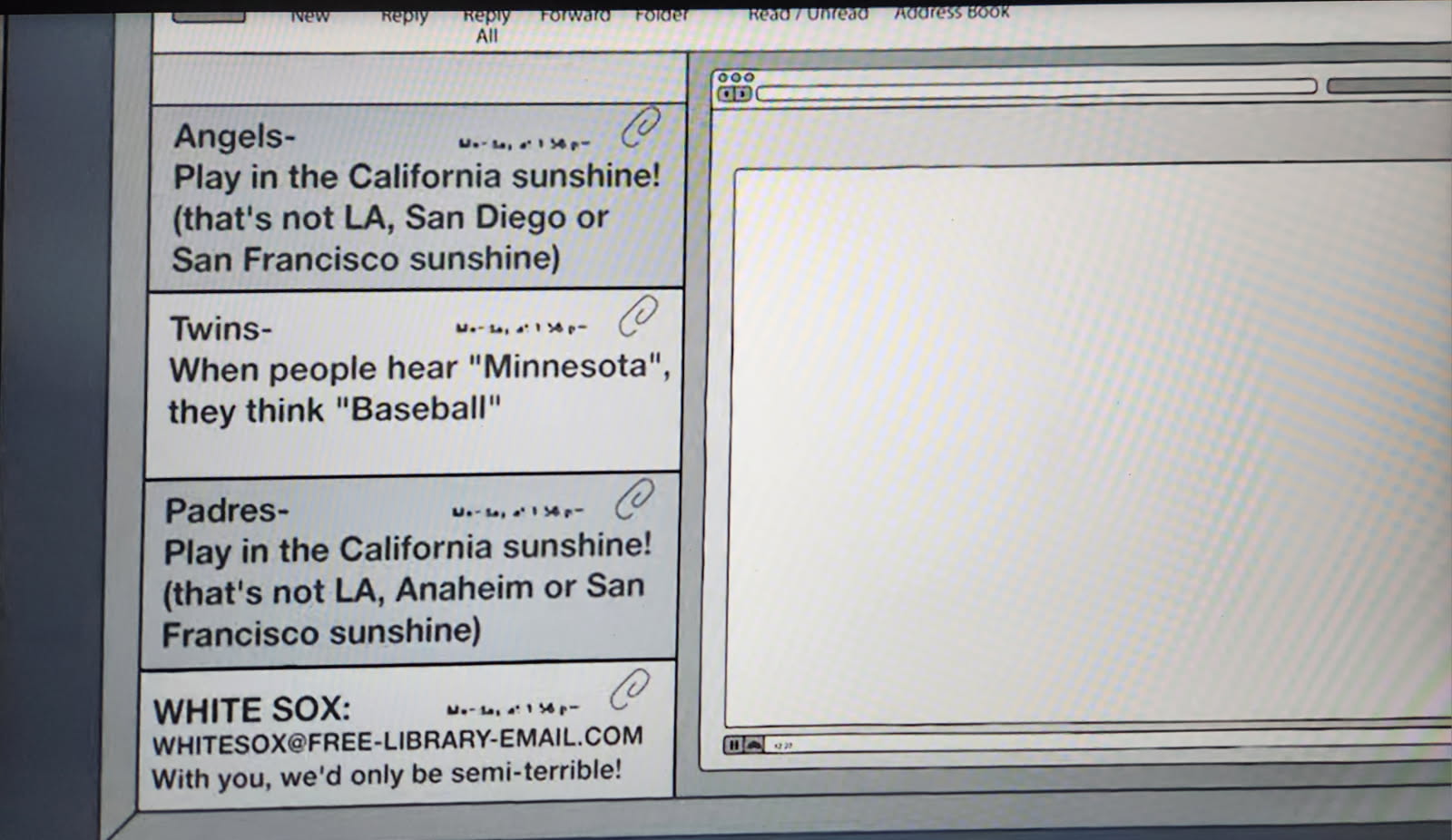Viewport: 1452px width, 840px height.
Task: Open the "WHITE SOX:" email message
Action: coord(407,737)
